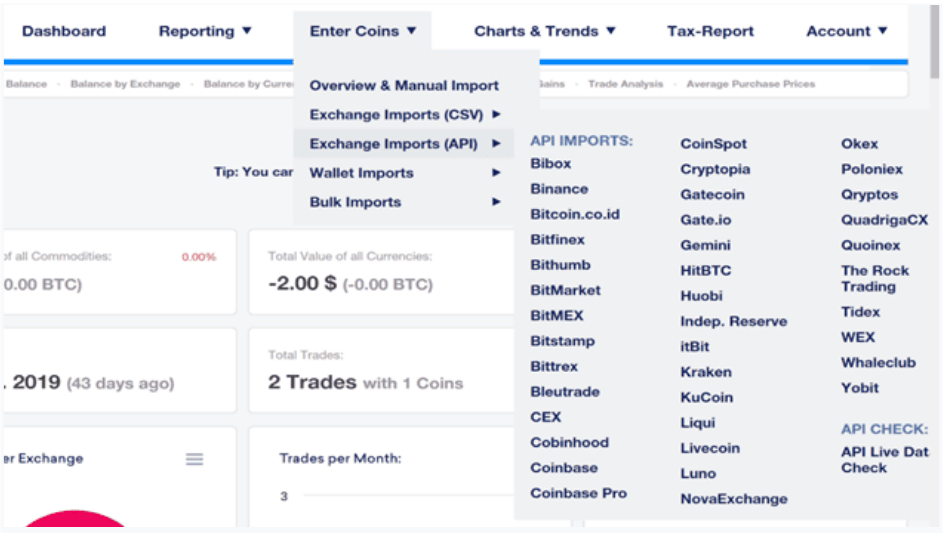Open the chart hamburger menu icon
944x539 pixels.
pyautogui.click(x=194, y=460)
